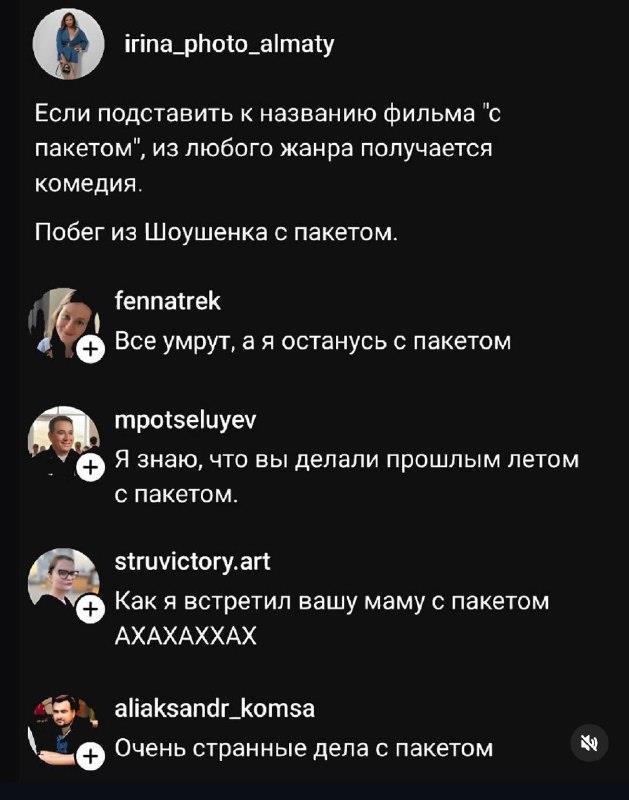Visit the fennatrek username link
Screen dimensions: 629x800
(168, 301)
